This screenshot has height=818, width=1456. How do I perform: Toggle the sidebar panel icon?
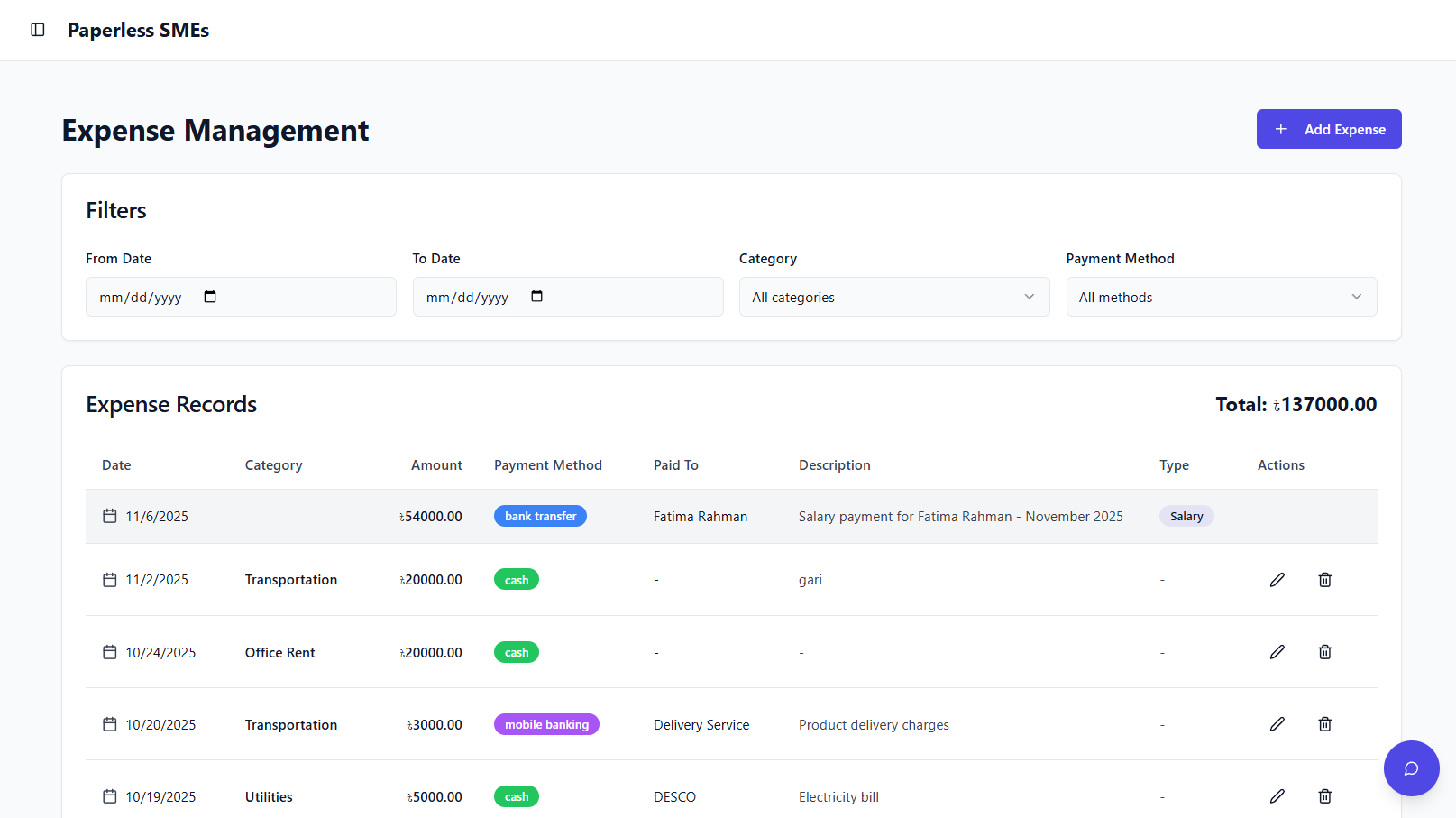coord(37,29)
